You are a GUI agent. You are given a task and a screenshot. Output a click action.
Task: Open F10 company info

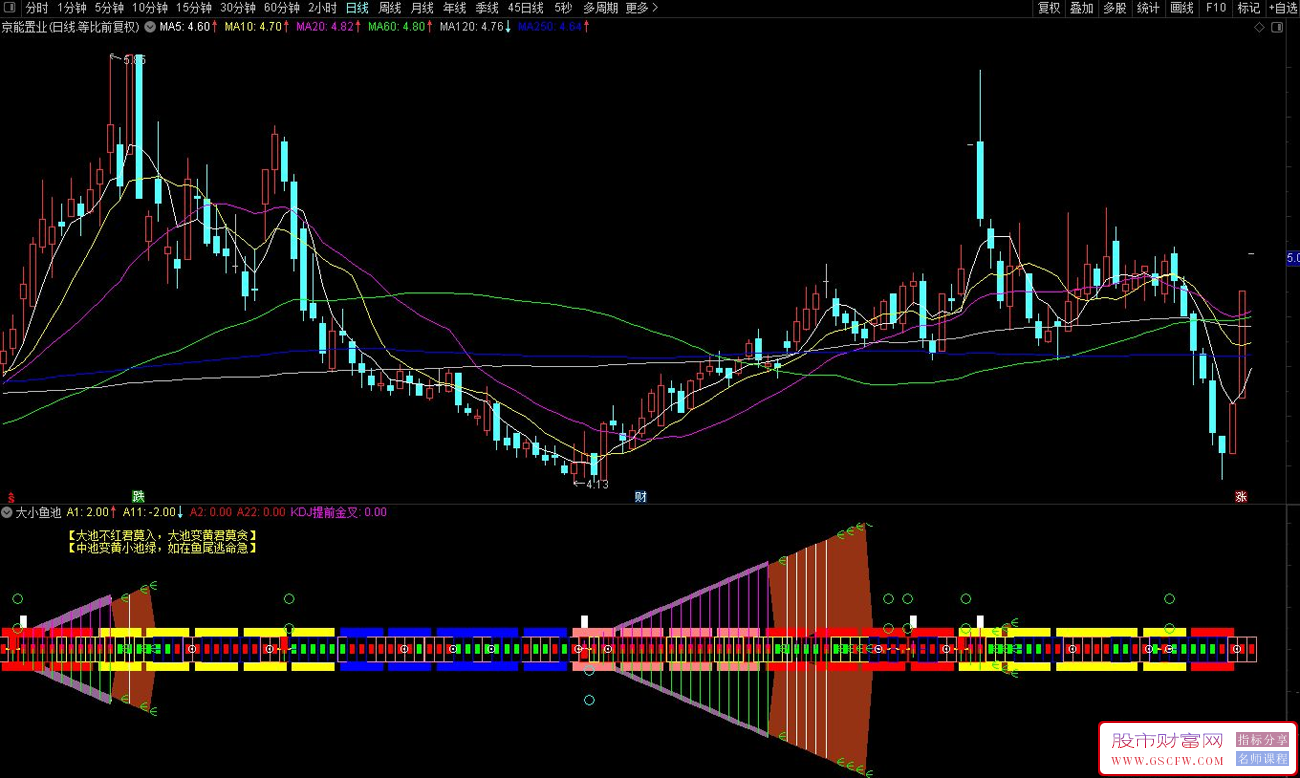[x=1215, y=8]
